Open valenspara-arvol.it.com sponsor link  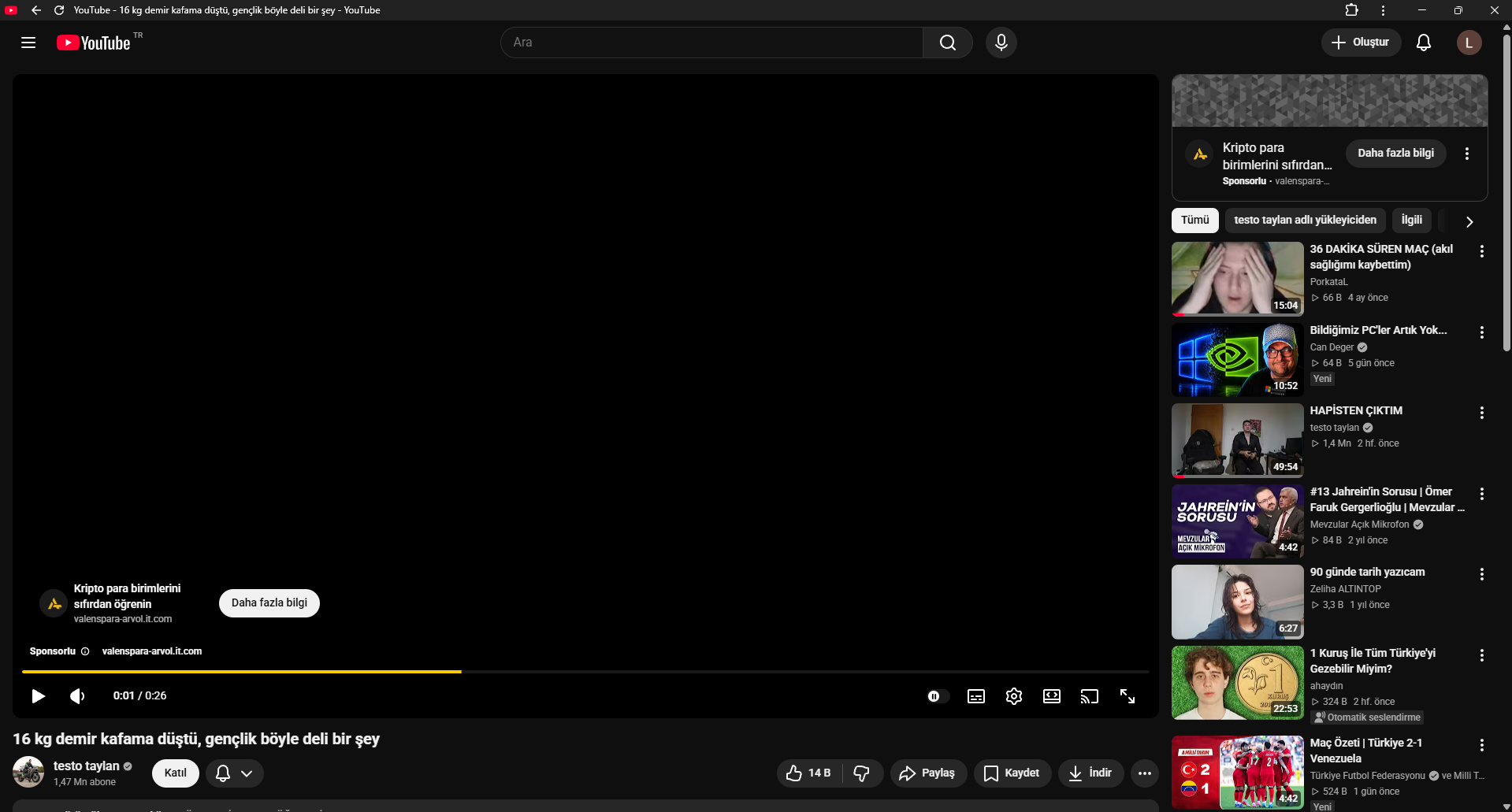(152, 651)
